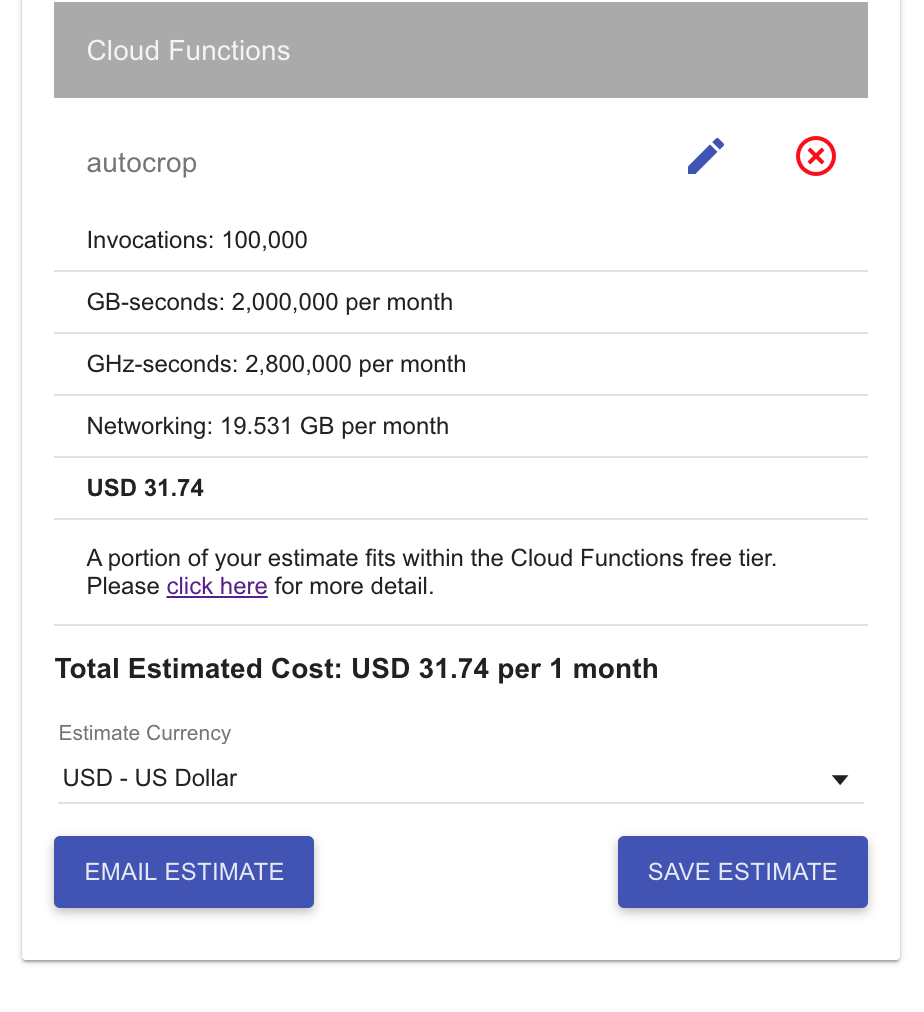Click the autocrop function name
Image resolution: width=924 pixels, height=1012 pixels.
[142, 163]
